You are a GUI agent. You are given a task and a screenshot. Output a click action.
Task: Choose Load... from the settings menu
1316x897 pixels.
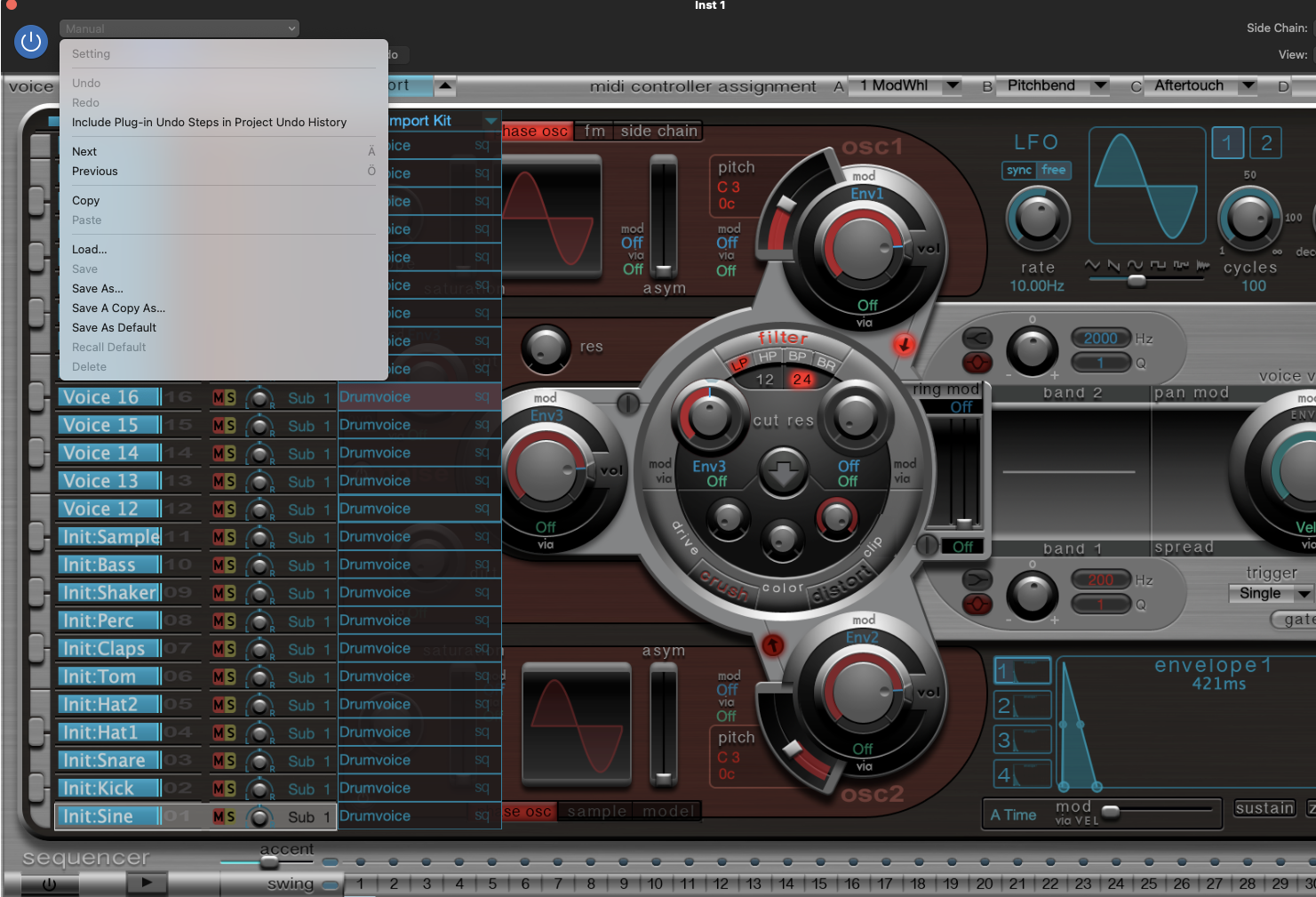(x=89, y=249)
